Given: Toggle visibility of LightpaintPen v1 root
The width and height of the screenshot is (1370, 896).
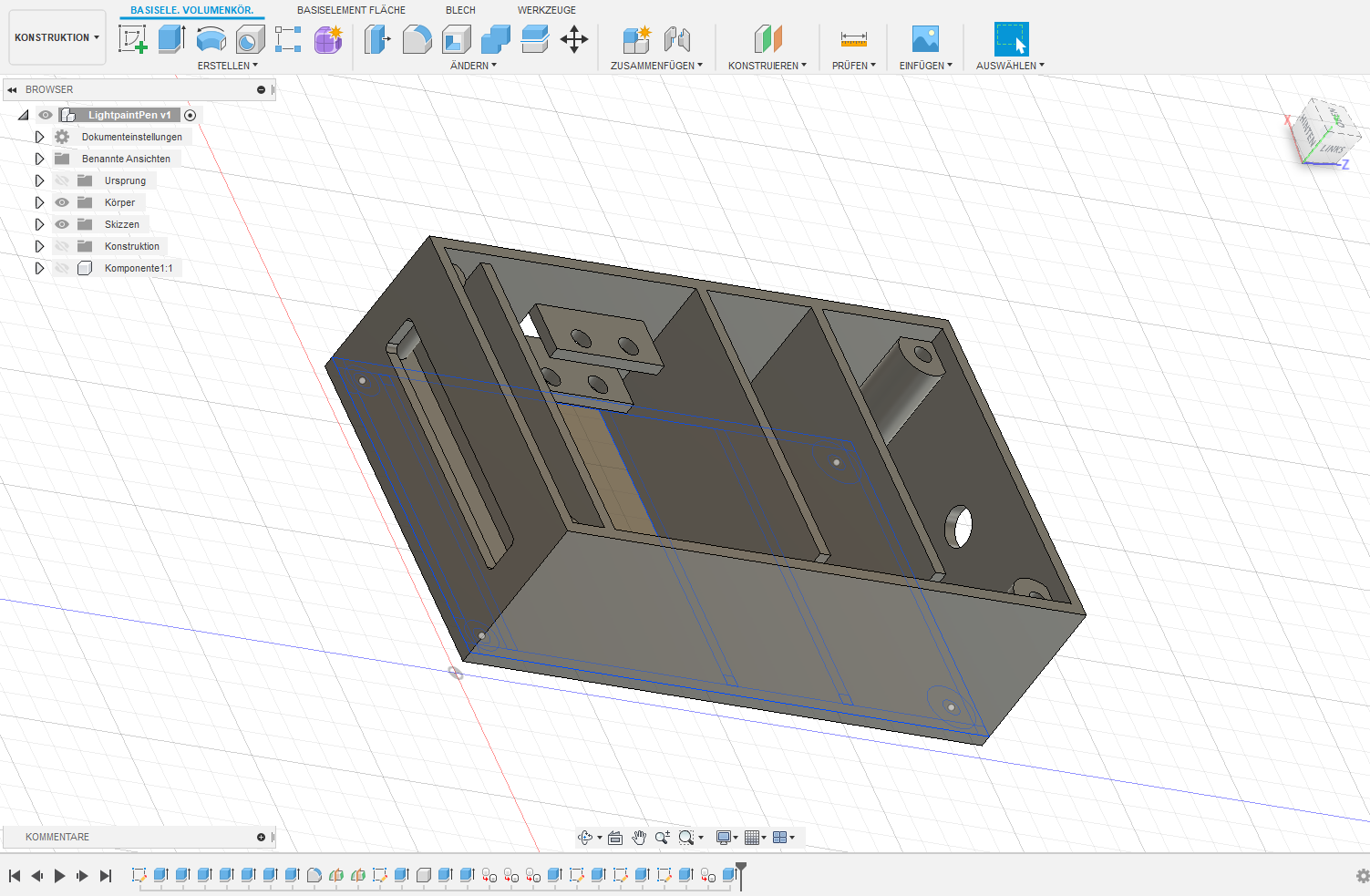Looking at the screenshot, I should [45, 115].
